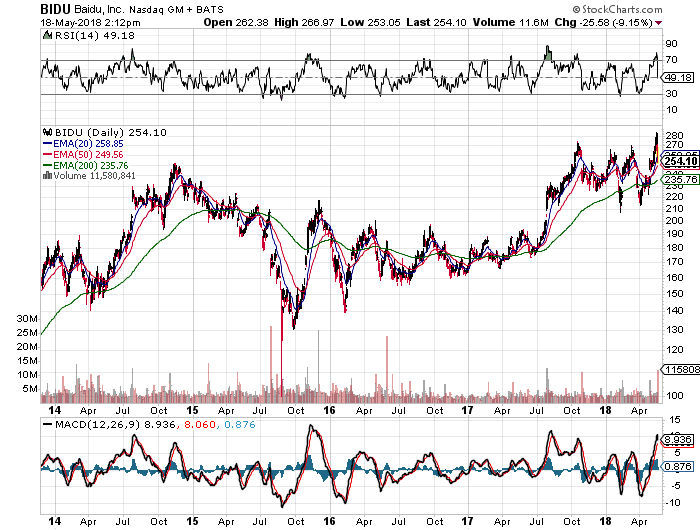Click the 140 price axis label
Image resolution: width=700 pixels, height=530 pixels.
pos(674,311)
